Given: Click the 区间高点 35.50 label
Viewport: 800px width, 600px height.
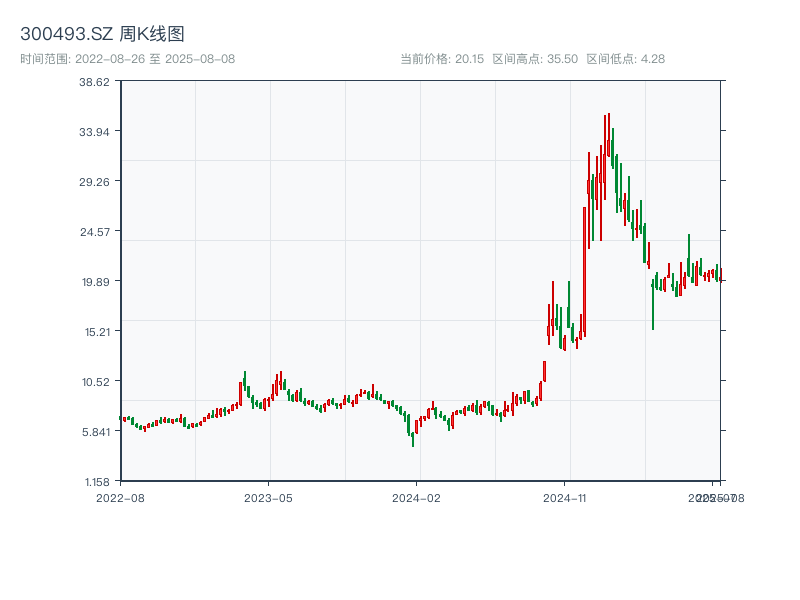Looking at the screenshot, I should pyautogui.click(x=535, y=59).
